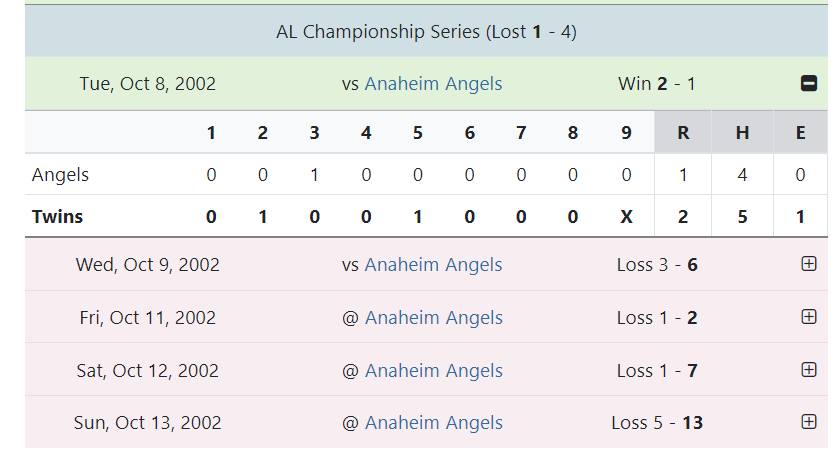Click the Tue, Oct 8, 2002 date
This screenshot has width=839, height=456.
click(x=148, y=84)
